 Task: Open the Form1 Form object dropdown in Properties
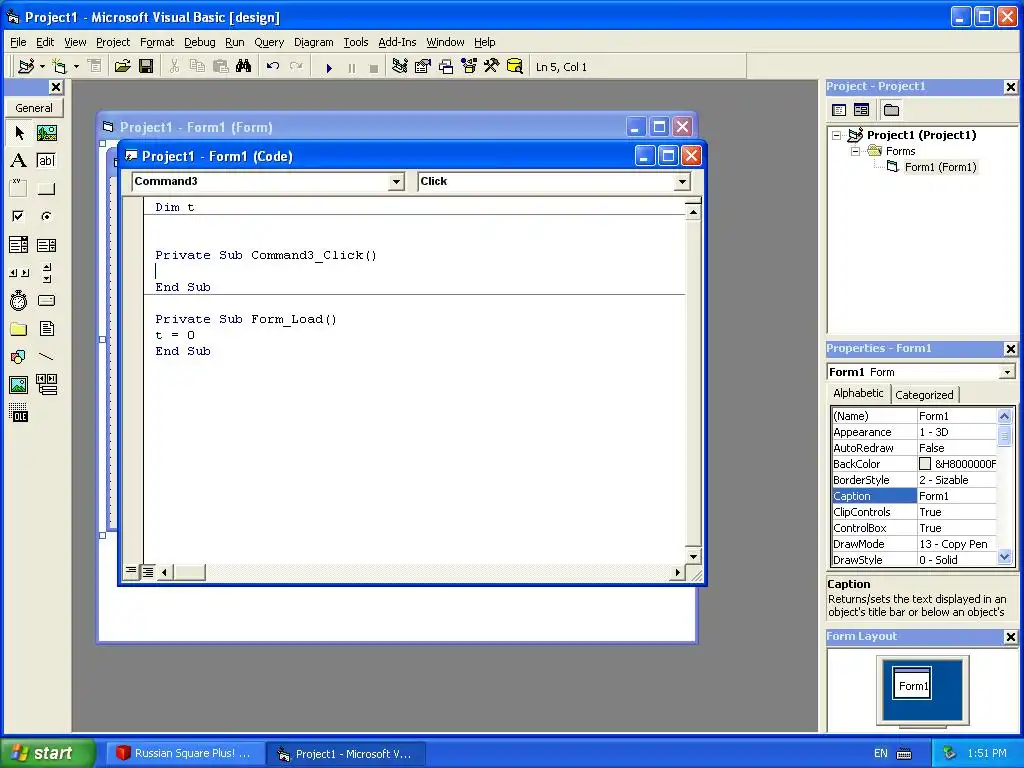(1008, 372)
